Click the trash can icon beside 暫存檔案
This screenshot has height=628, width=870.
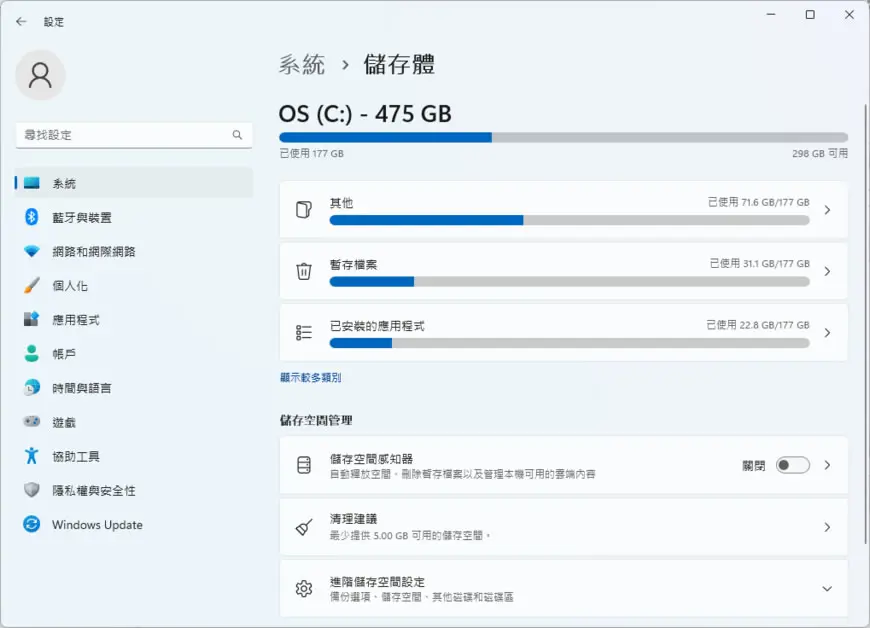click(304, 271)
